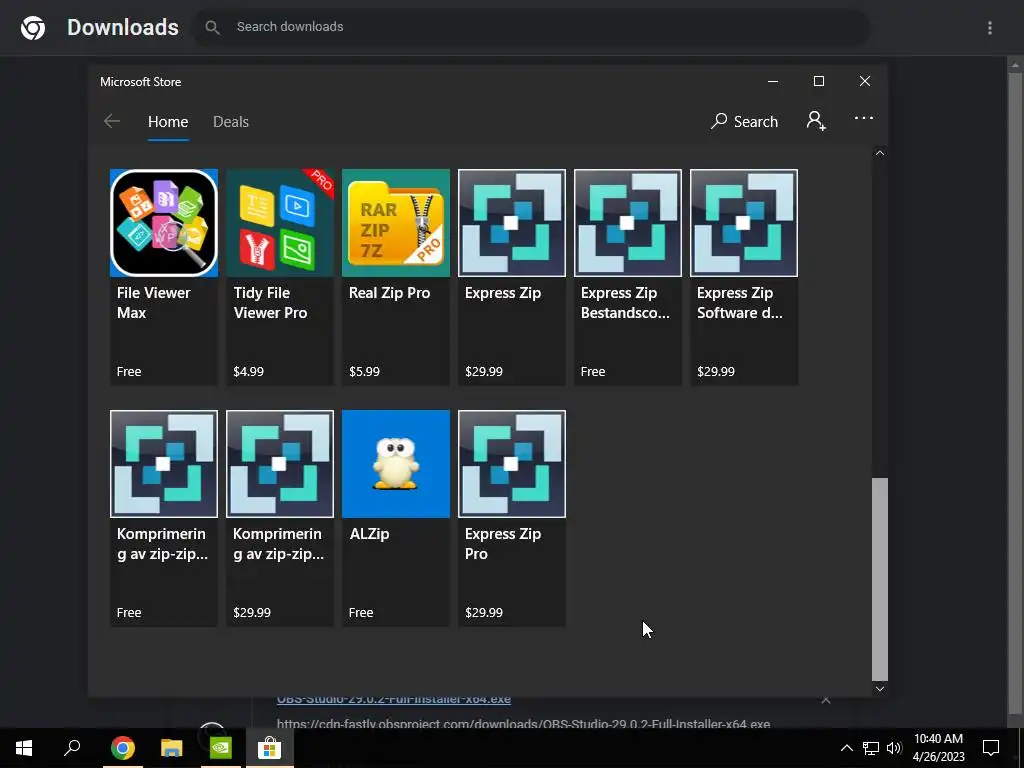This screenshot has width=1024, height=768.
Task: Open the NVIDIA app in taskbar
Action: (x=221, y=748)
